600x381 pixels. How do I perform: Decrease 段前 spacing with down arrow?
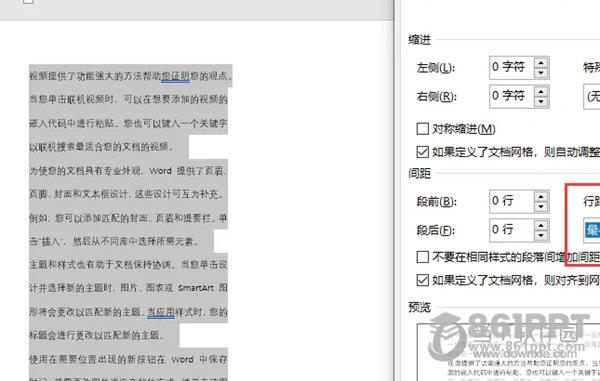click(541, 206)
